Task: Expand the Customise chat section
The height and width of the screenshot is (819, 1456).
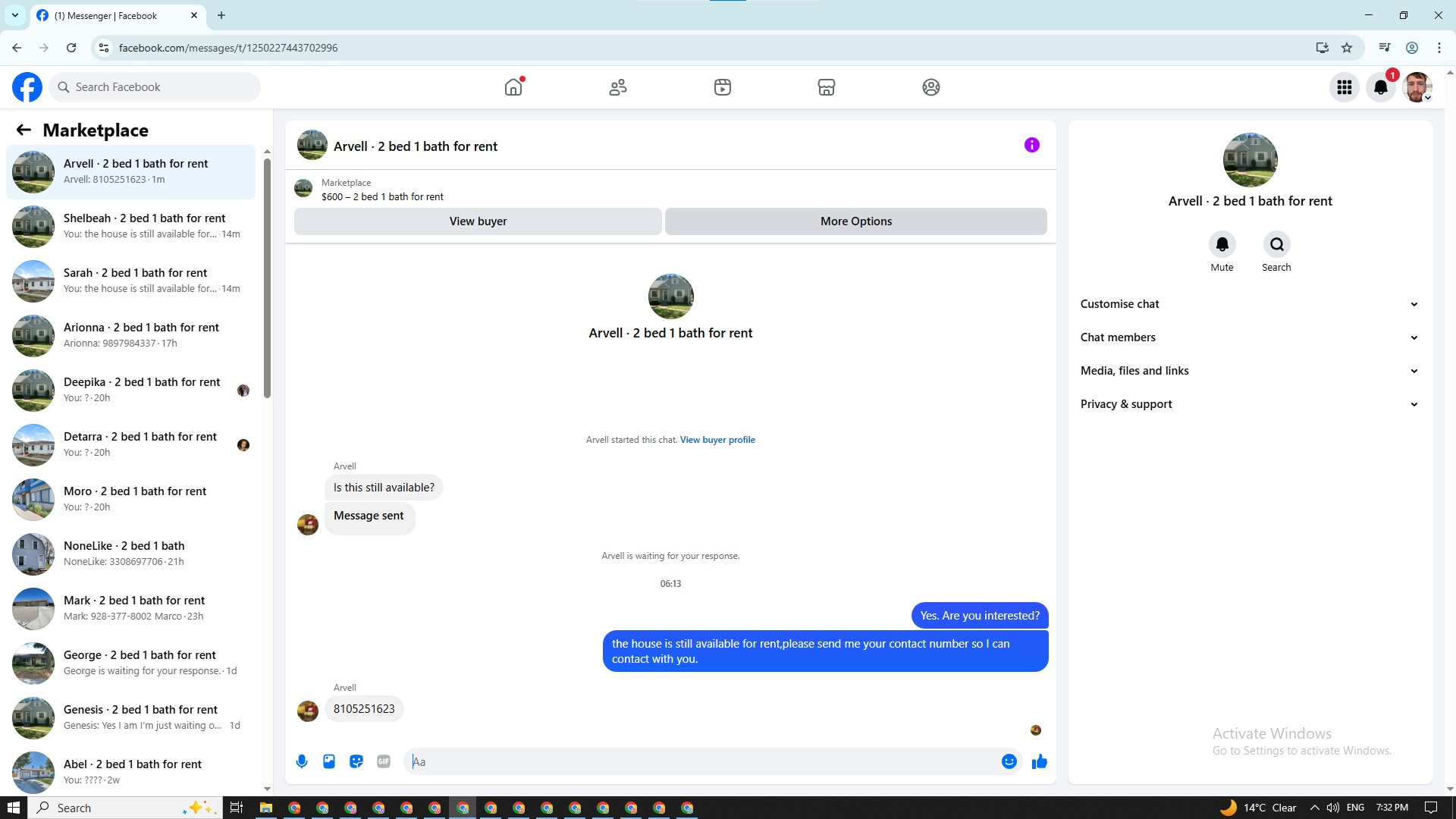Action: (1249, 304)
